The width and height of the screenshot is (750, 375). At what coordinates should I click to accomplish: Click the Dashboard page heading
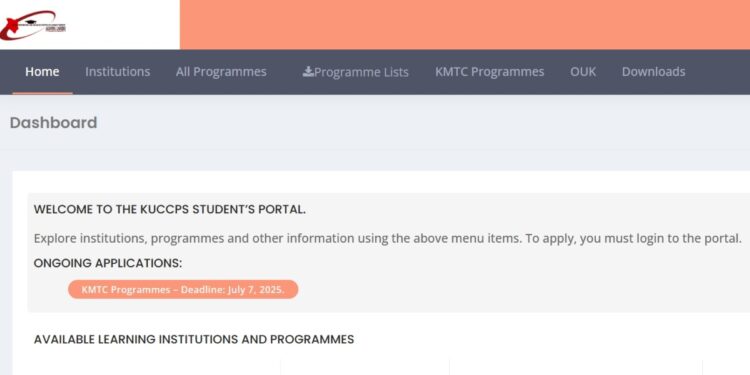(54, 123)
